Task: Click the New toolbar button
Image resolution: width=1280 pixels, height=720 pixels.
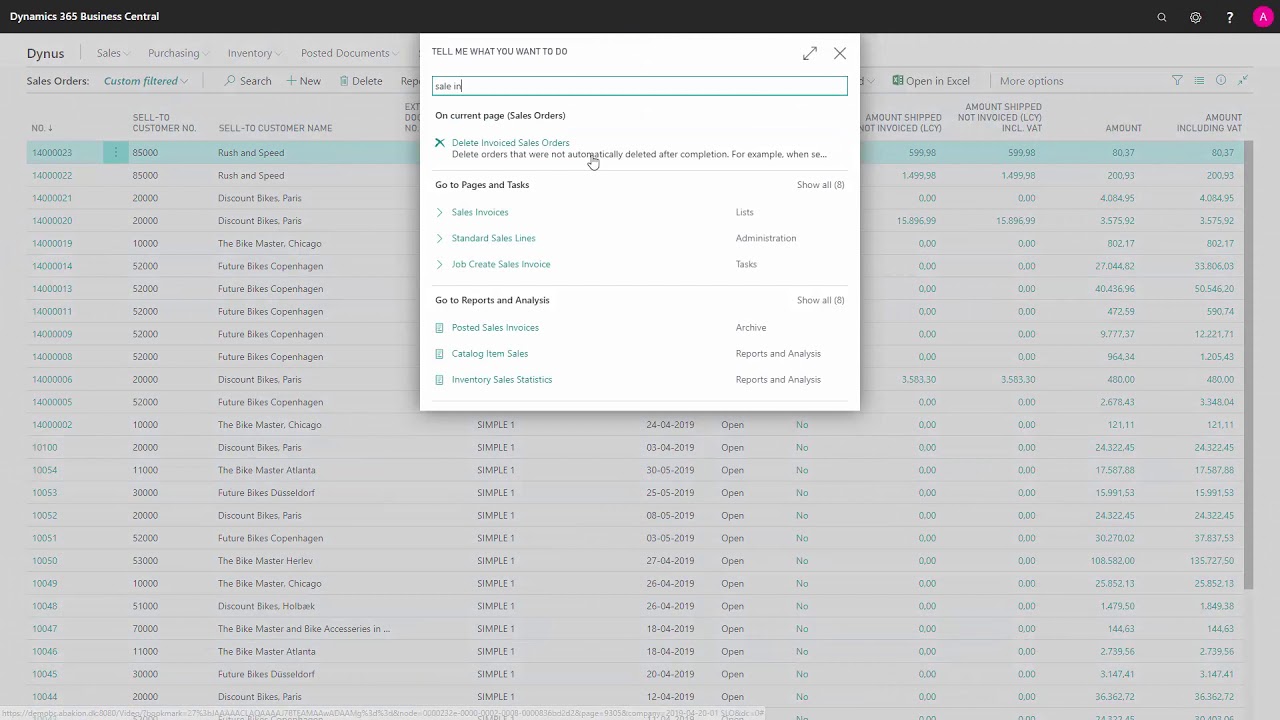Action: [304, 81]
